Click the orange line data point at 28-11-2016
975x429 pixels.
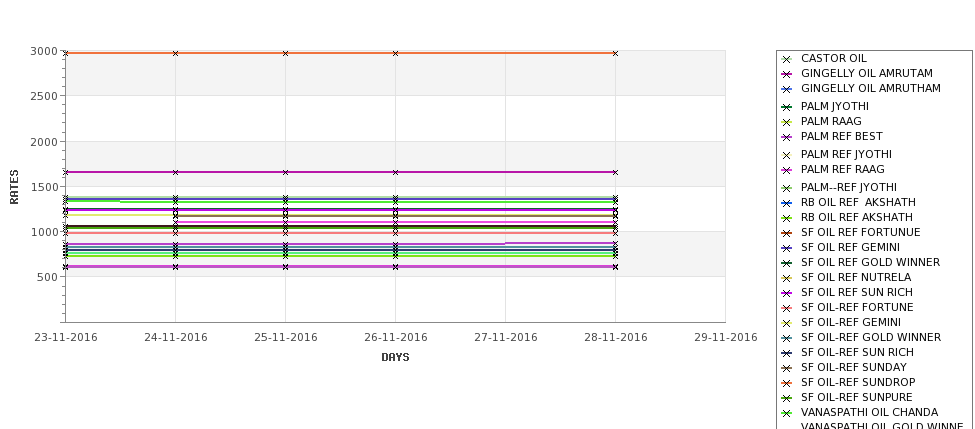[615, 53]
